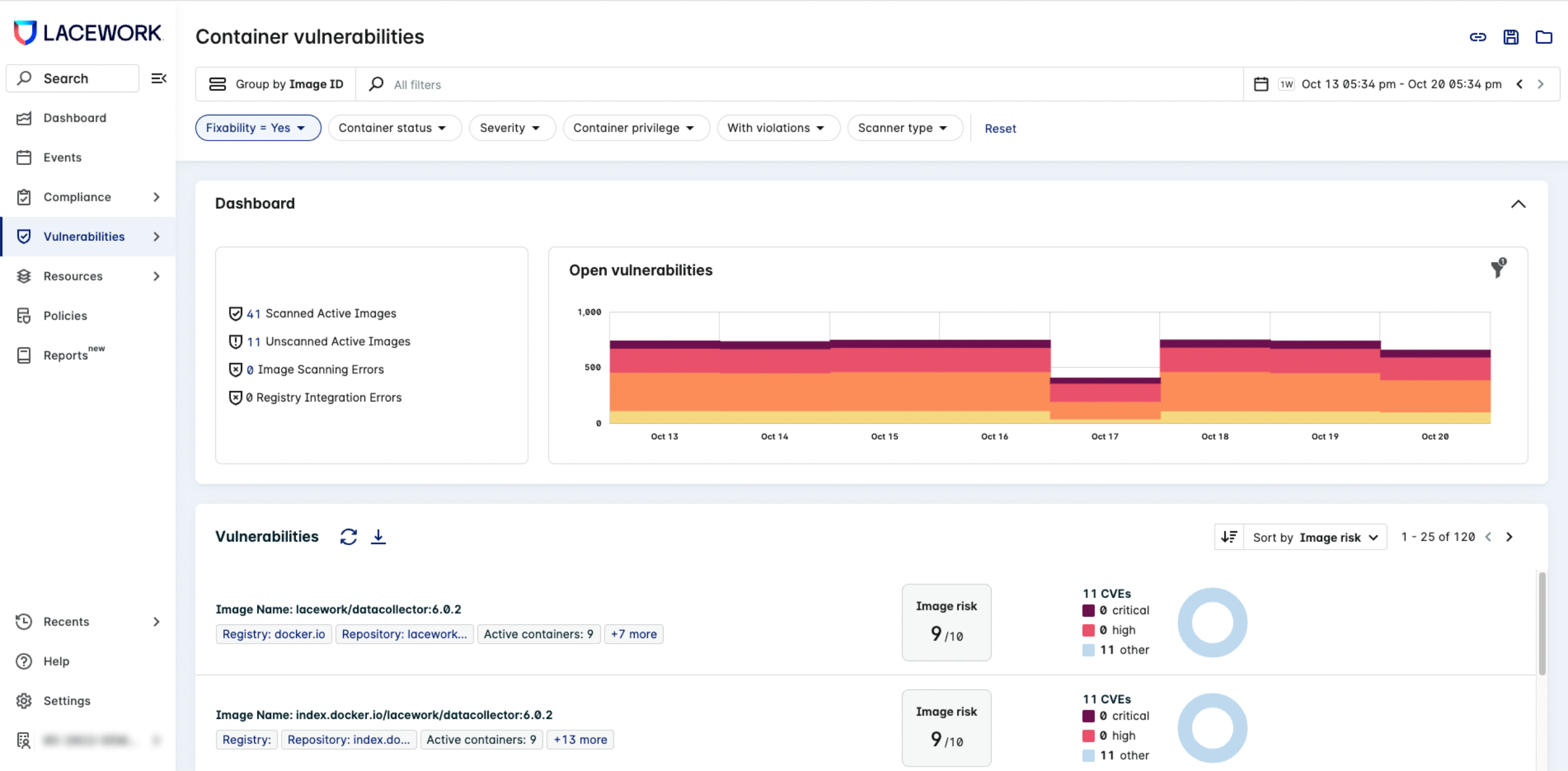Refresh the Vulnerabilities list
The image size is (1568, 771).
349,536
